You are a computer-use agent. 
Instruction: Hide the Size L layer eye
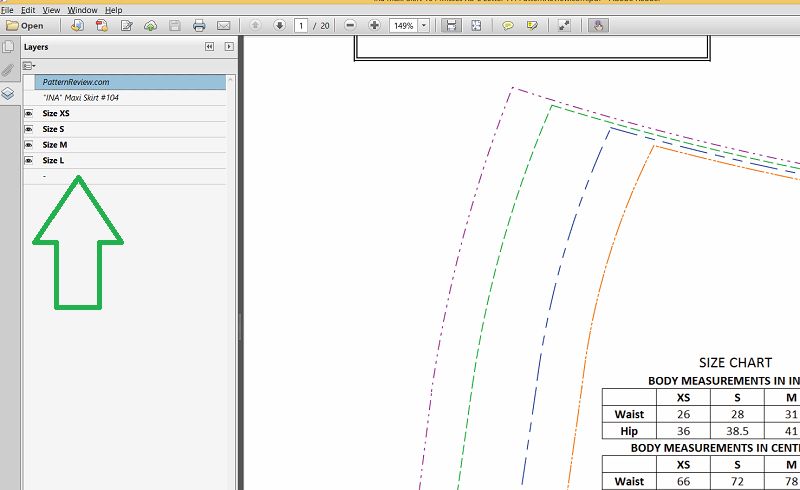(29, 160)
